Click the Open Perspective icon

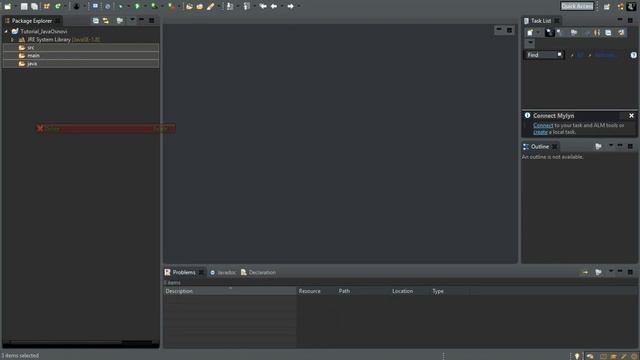tap(607, 6)
